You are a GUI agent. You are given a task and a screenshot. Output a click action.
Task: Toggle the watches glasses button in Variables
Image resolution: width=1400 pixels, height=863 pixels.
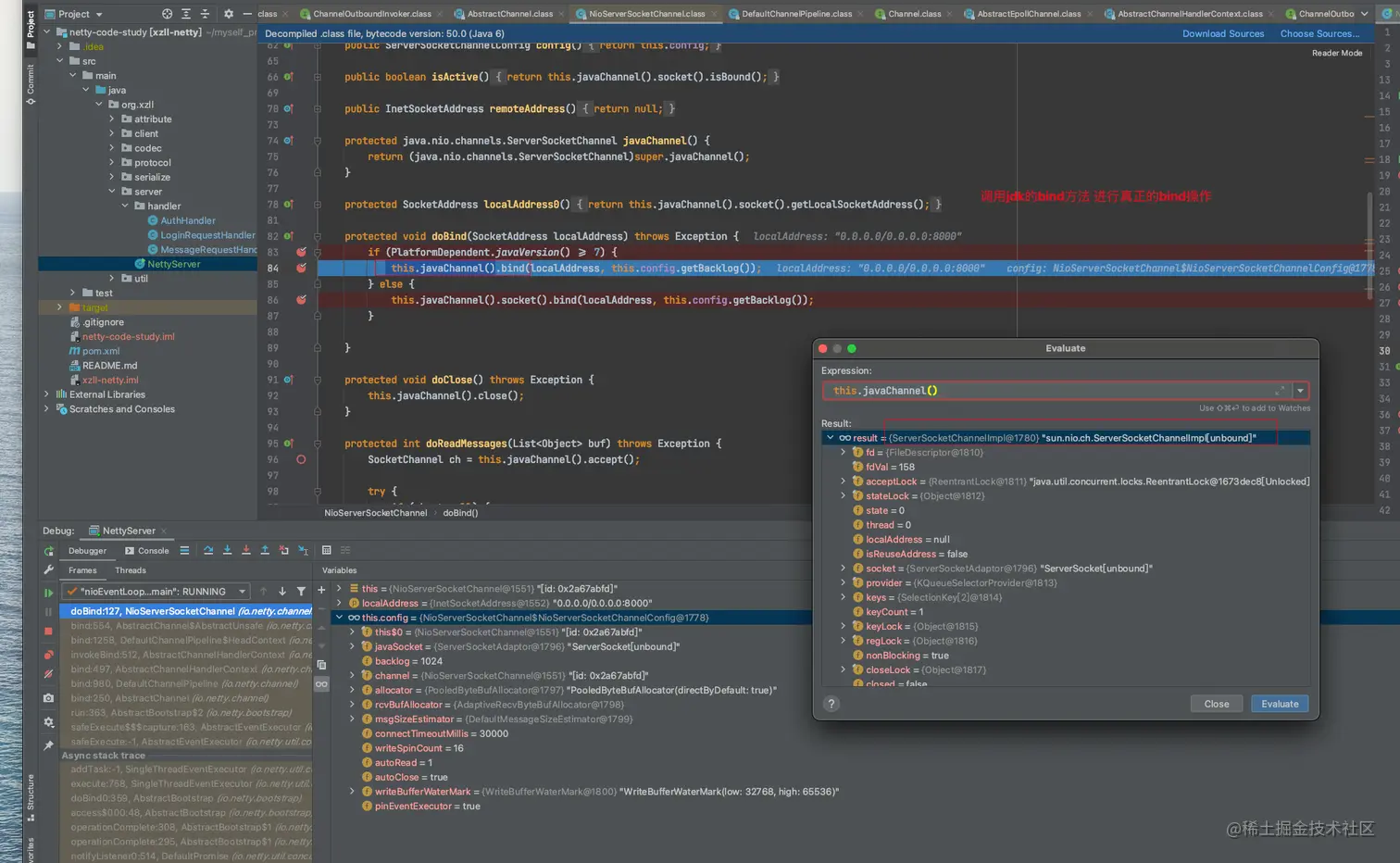click(x=321, y=684)
